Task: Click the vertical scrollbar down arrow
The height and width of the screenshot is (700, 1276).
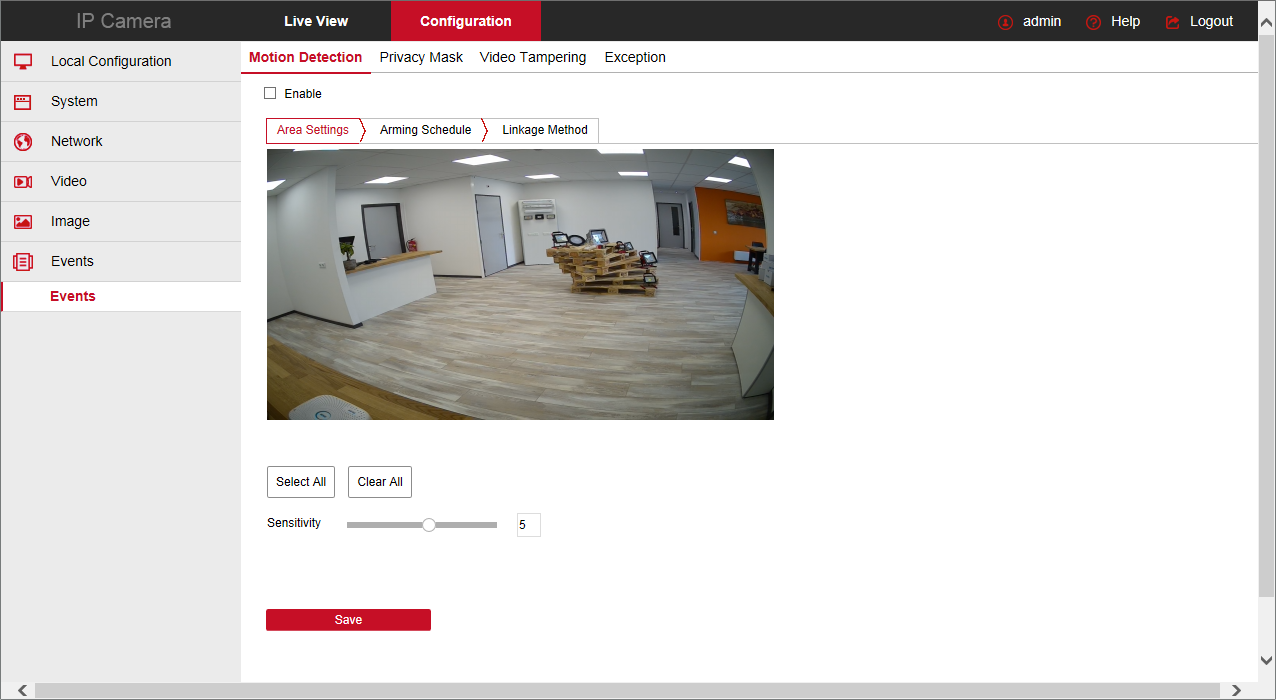Action: point(1267,660)
